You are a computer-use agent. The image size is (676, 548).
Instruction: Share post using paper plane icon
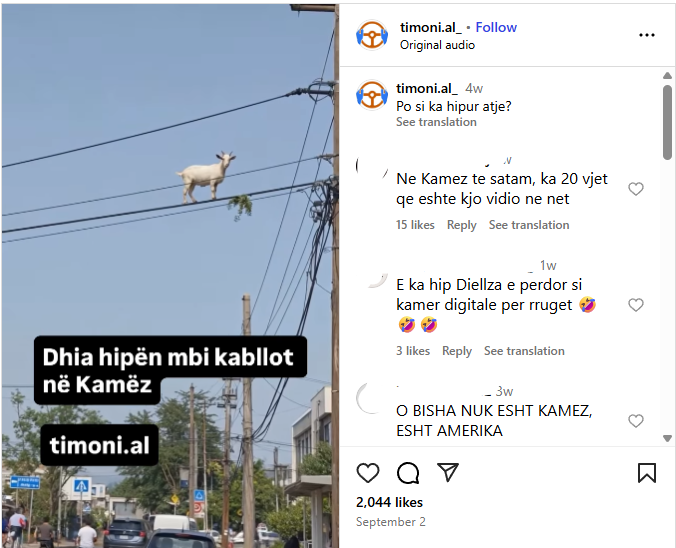coord(448,472)
